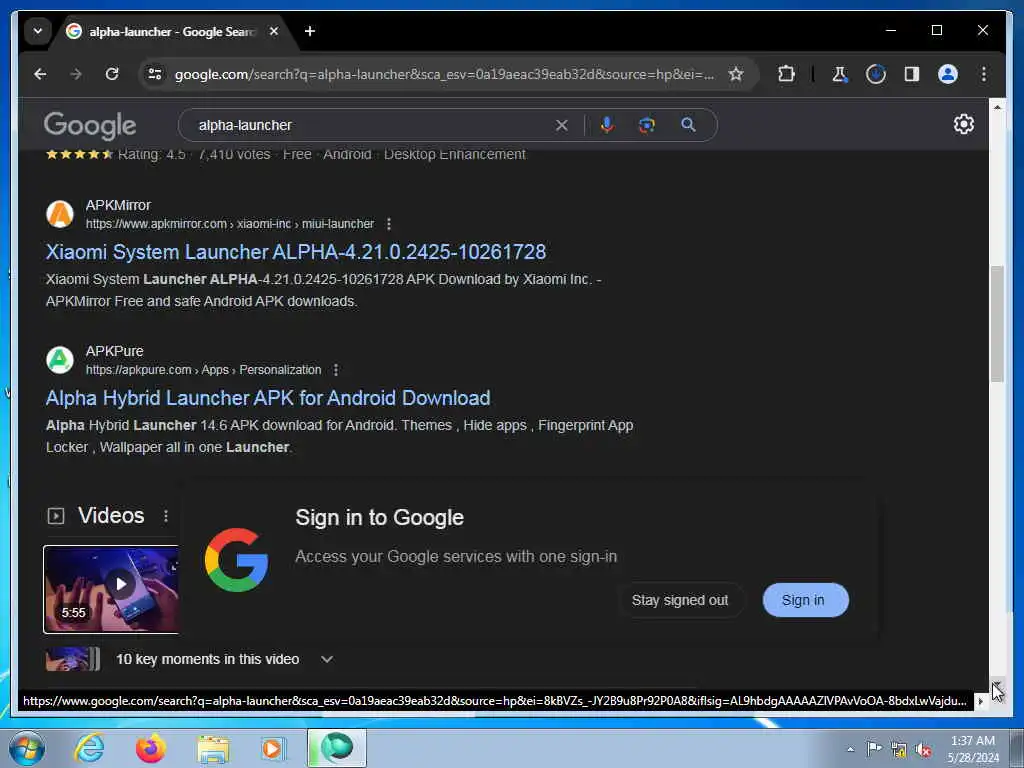
Task: Open the apkmirror.com URL breadcrumb
Action: pyautogui.click(x=230, y=224)
